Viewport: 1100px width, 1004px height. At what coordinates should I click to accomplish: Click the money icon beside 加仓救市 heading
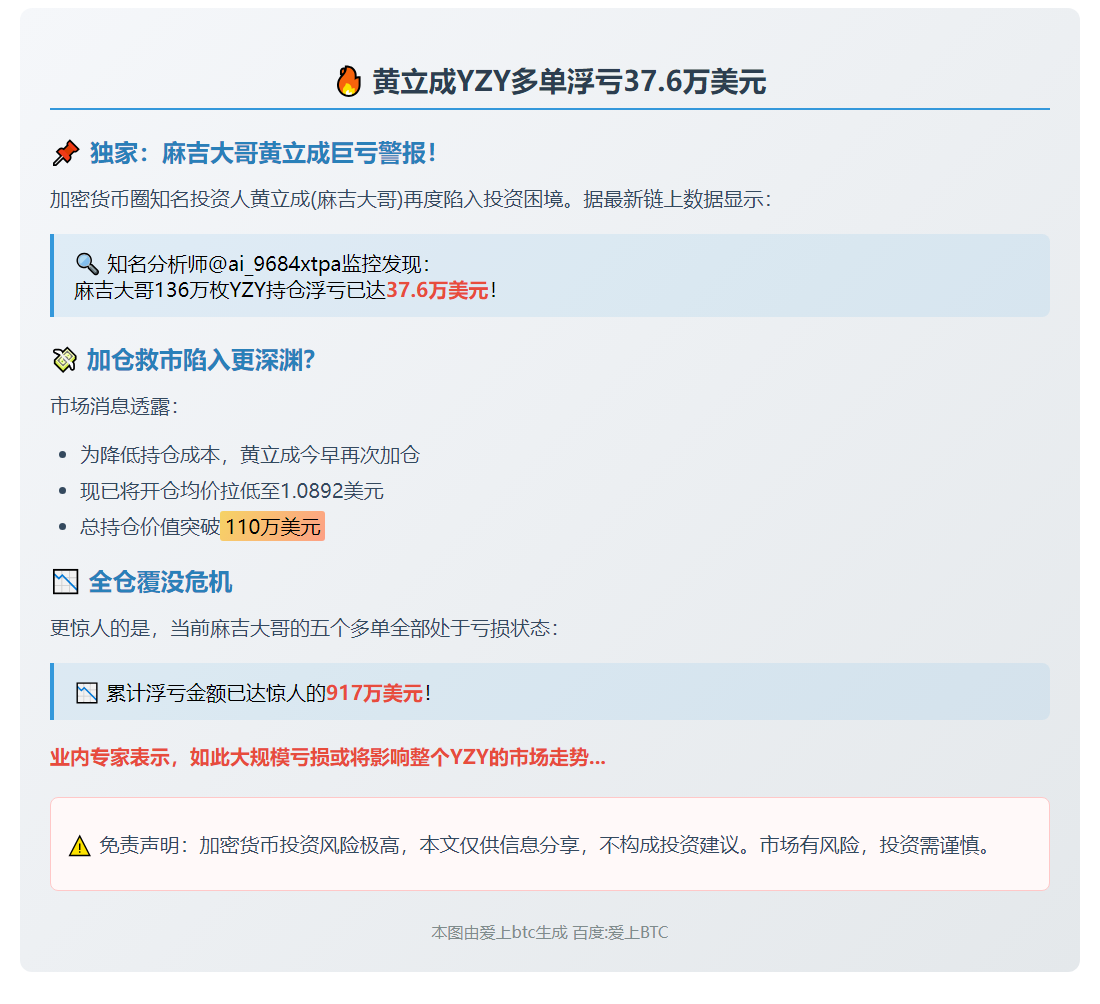tap(65, 360)
